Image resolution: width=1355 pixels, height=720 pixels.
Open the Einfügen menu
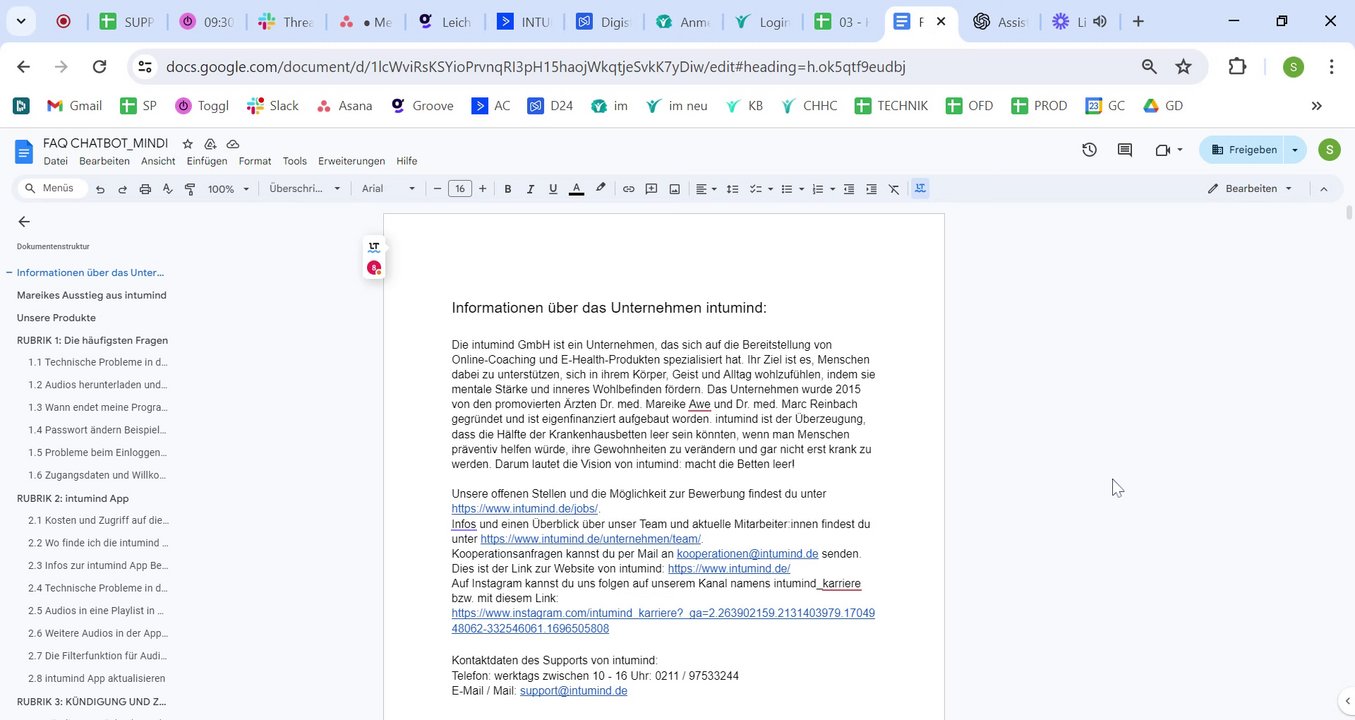[x=206, y=161]
